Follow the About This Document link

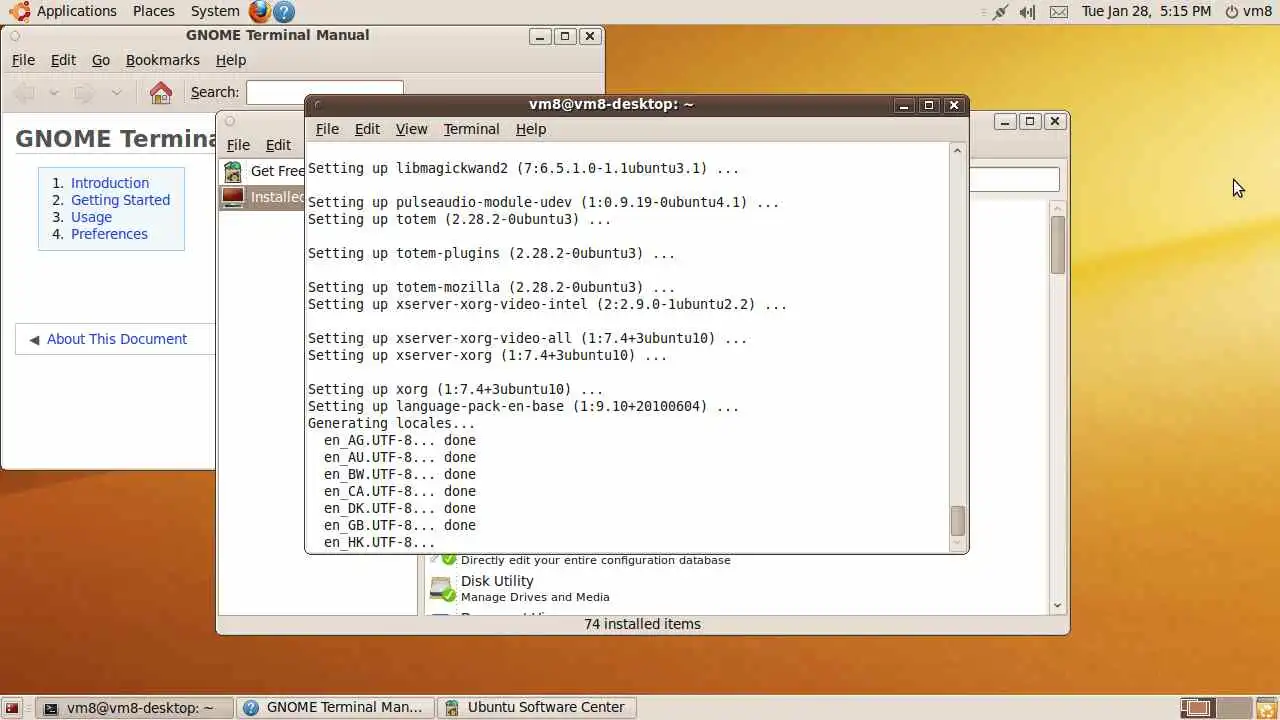(117, 339)
